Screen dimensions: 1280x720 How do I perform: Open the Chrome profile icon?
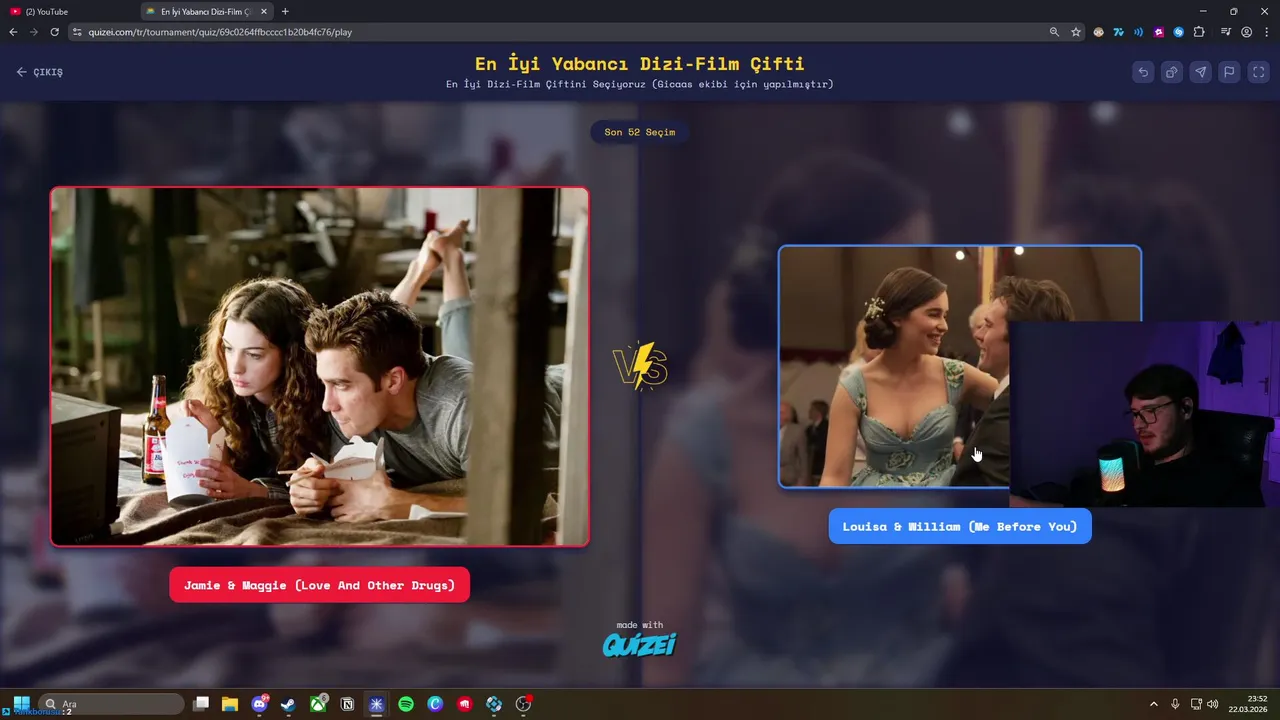[x=1246, y=32]
